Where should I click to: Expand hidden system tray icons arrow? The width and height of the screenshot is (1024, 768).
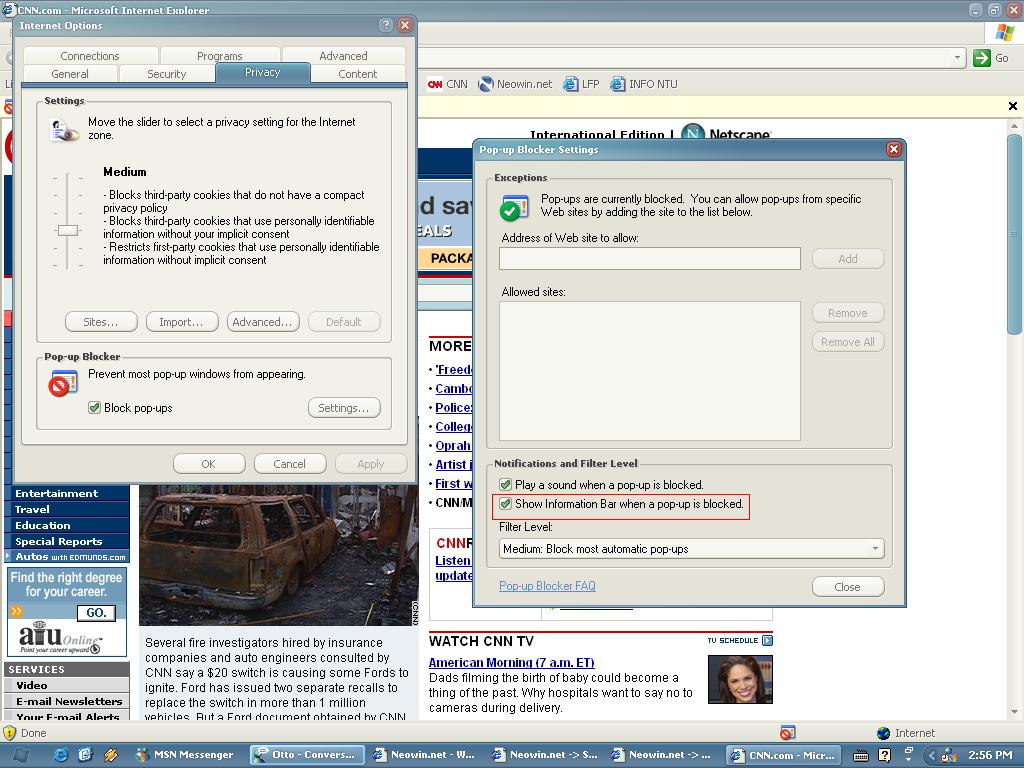tap(932, 755)
